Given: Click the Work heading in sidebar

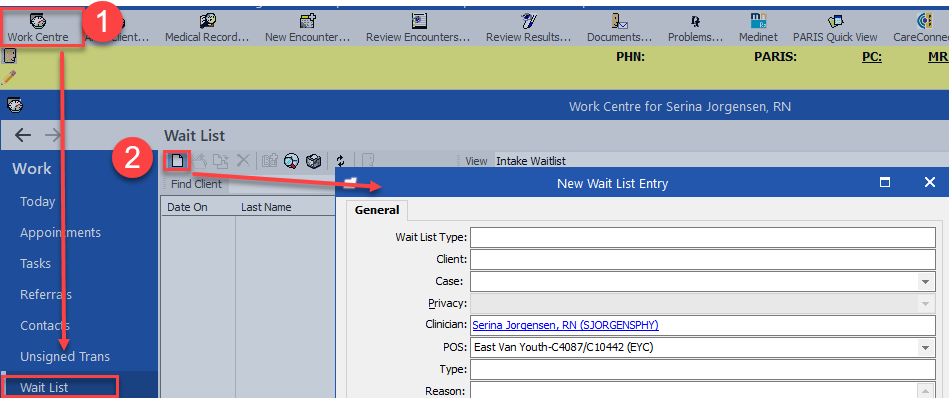Looking at the screenshot, I should point(31,169).
